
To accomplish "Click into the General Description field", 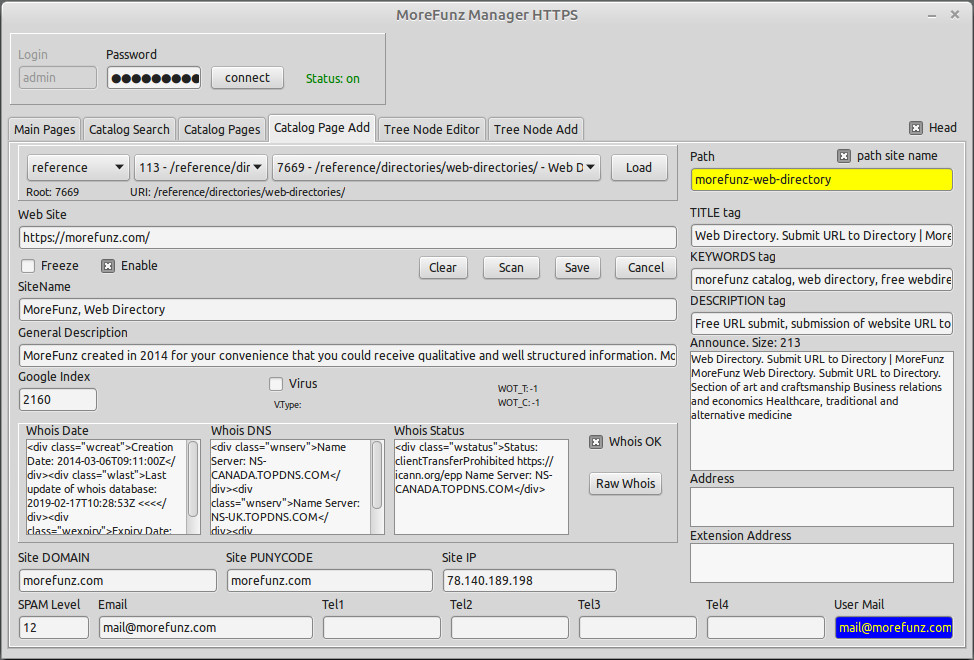I will point(348,356).
